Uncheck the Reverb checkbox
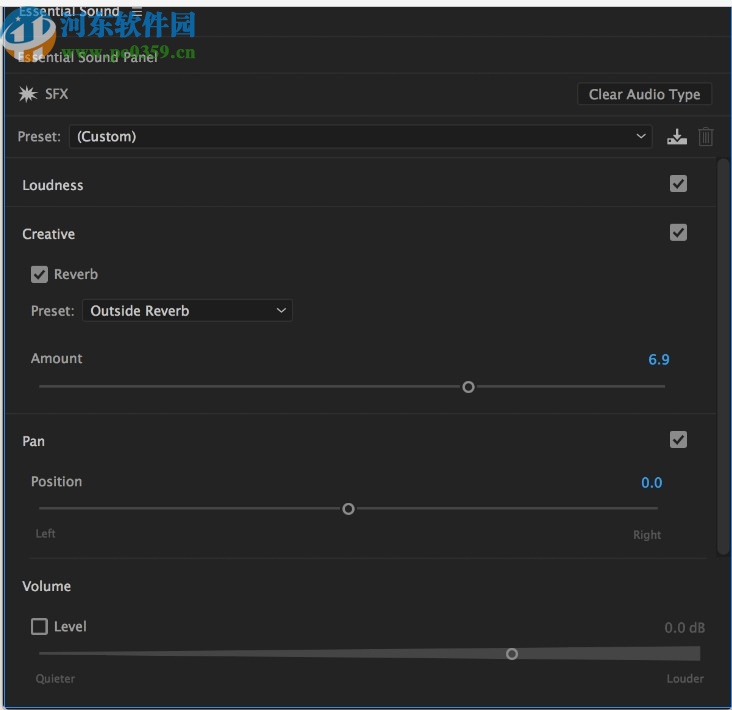The height and width of the screenshot is (710, 732). coord(40,274)
